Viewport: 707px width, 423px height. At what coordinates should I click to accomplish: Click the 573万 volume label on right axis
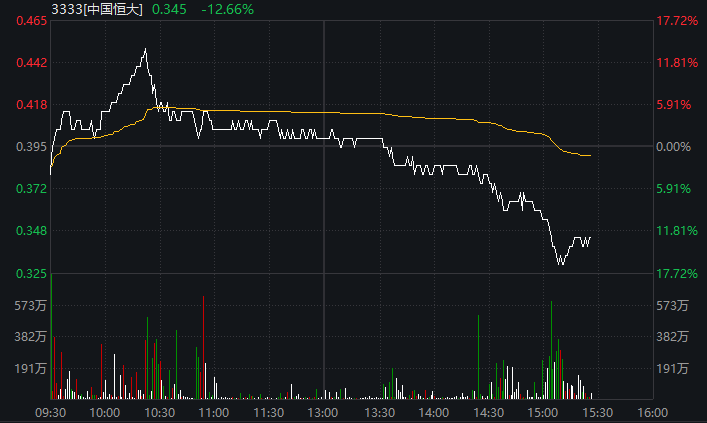pos(673,306)
